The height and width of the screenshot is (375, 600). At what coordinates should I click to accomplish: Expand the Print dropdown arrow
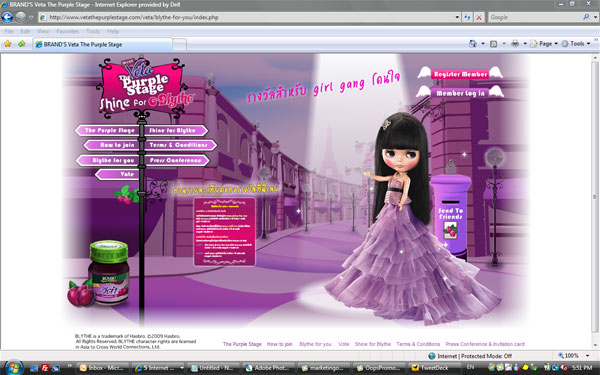[525, 44]
